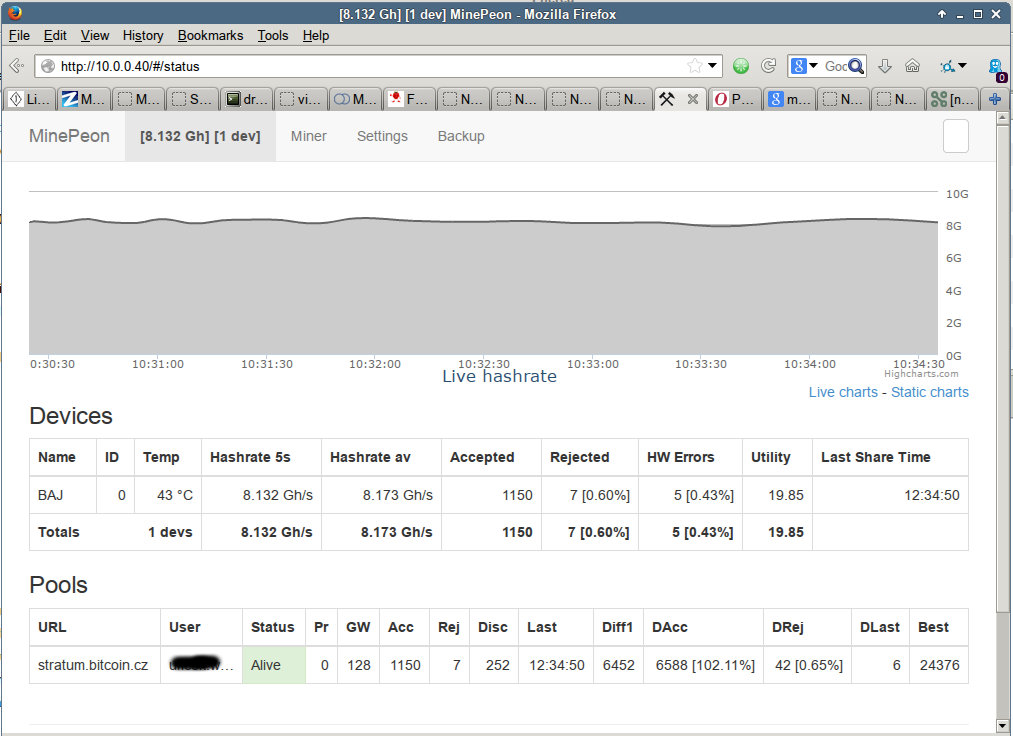Go to the browser home page icon
Screen dimensions: 1013x736
(x=912, y=66)
